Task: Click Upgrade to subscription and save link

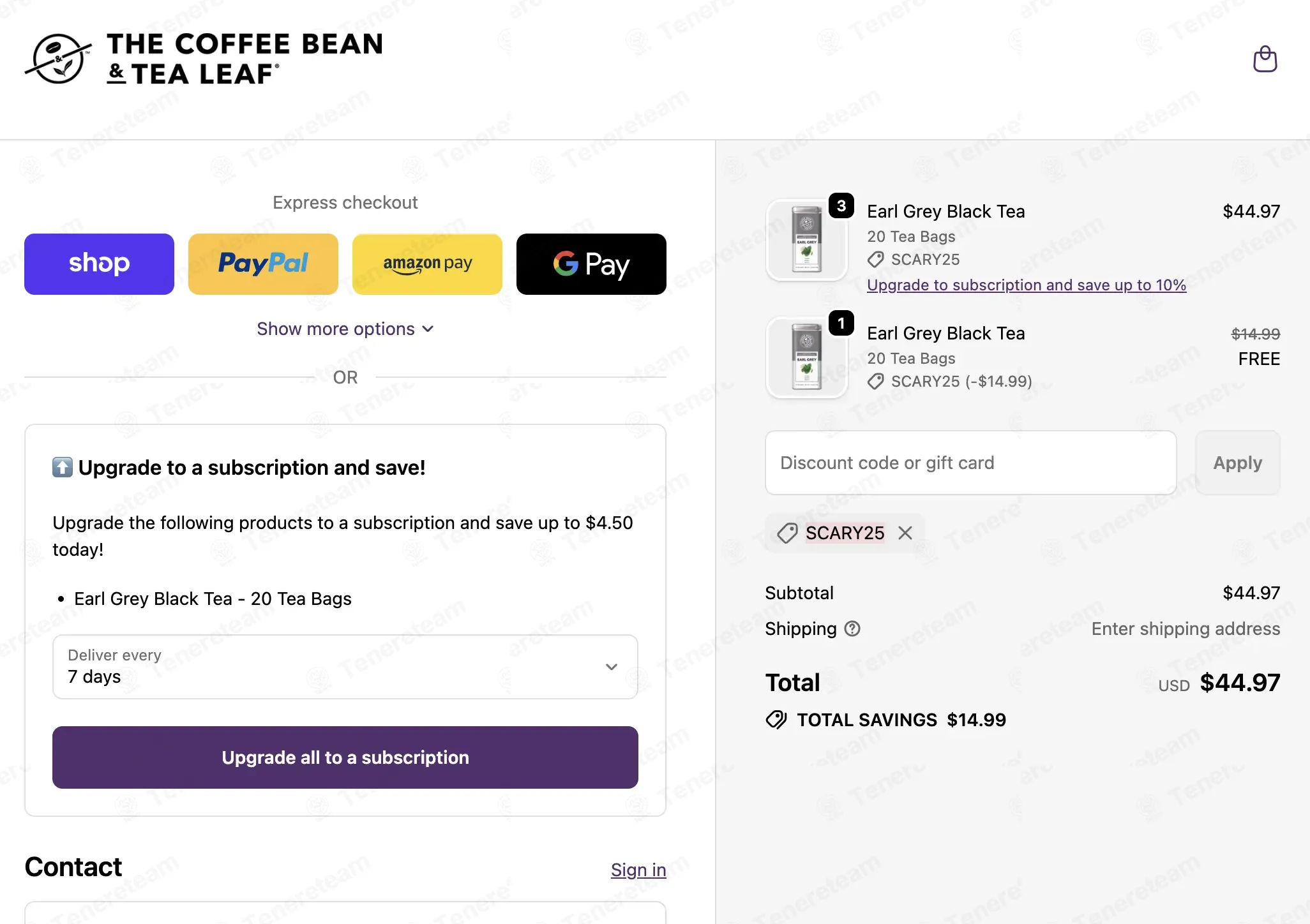Action: click(1026, 285)
